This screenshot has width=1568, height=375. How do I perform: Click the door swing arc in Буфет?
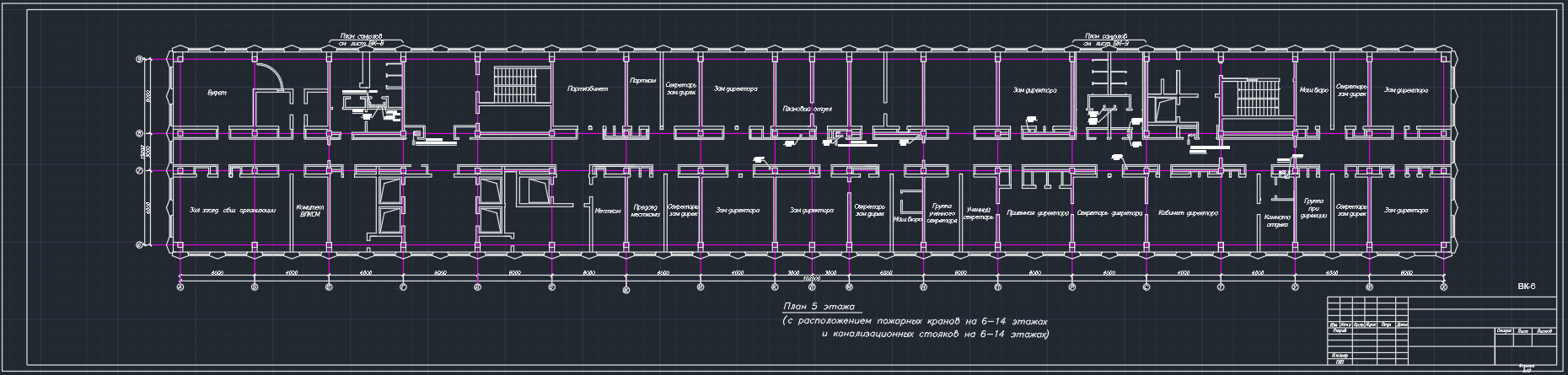click(x=271, y=76)
